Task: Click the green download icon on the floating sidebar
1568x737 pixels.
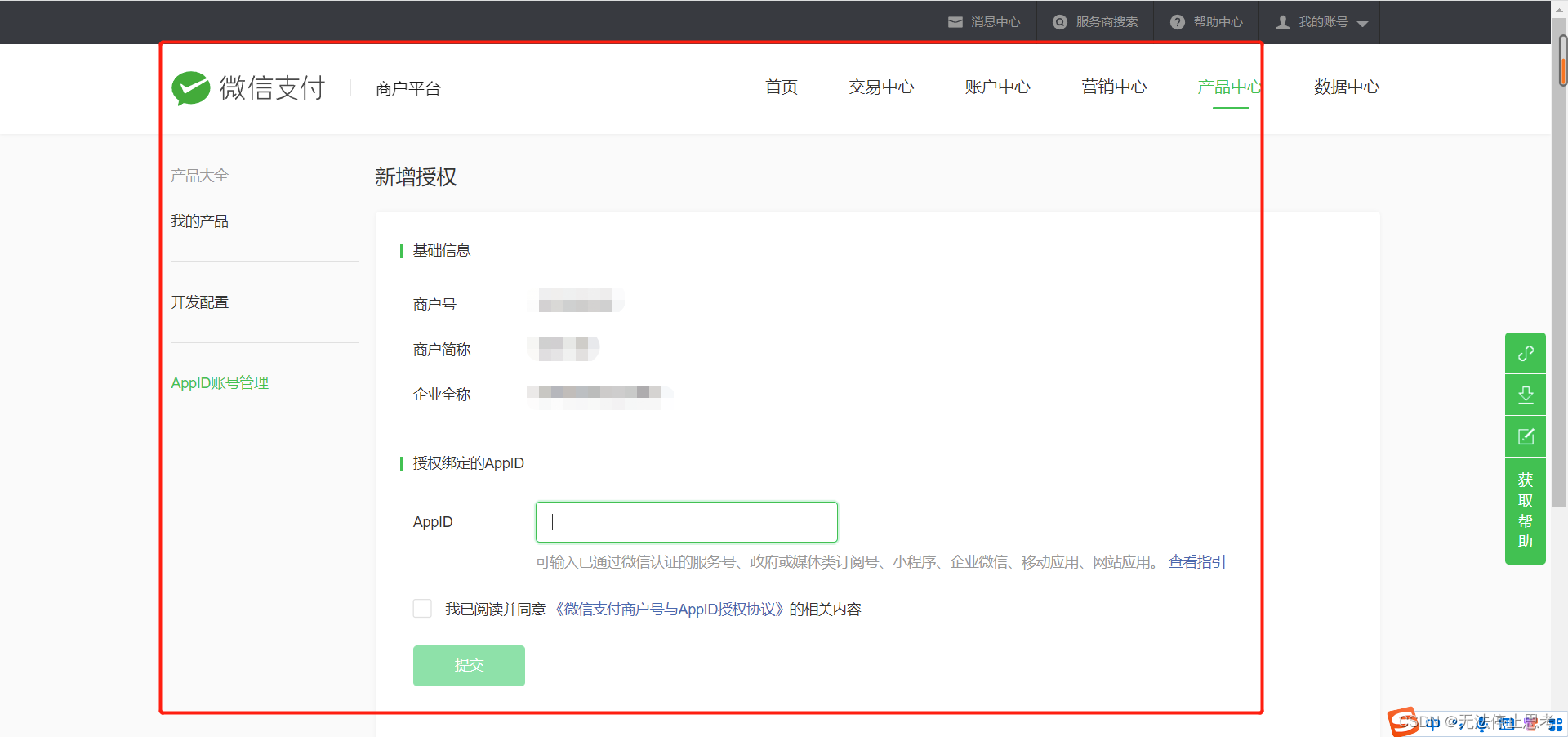Action: tap(1525, 395)
